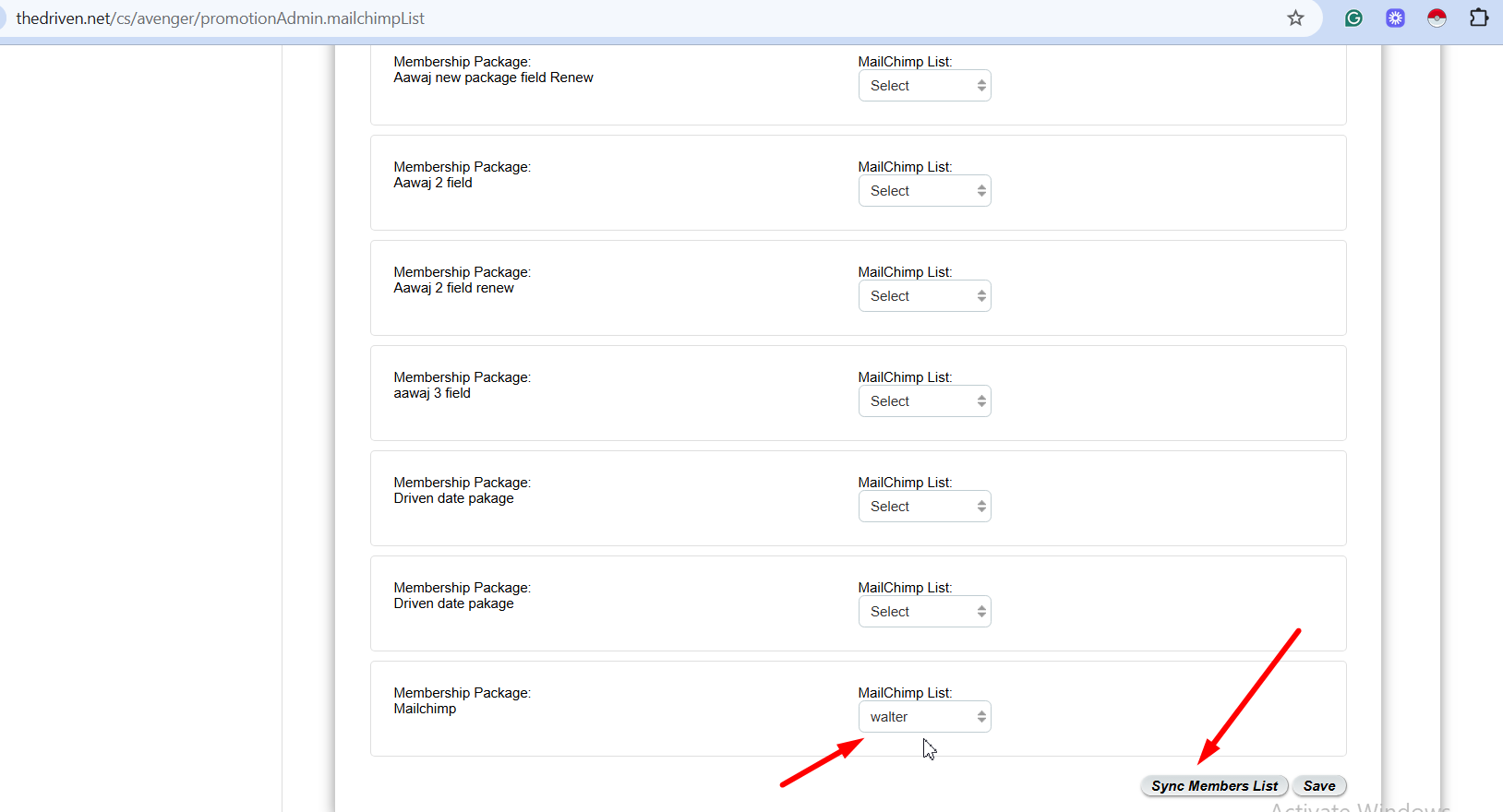The height and width of the screenshot is (812, 1503).
Task: Click the Save button
Action: click(x=1319, y=786)
